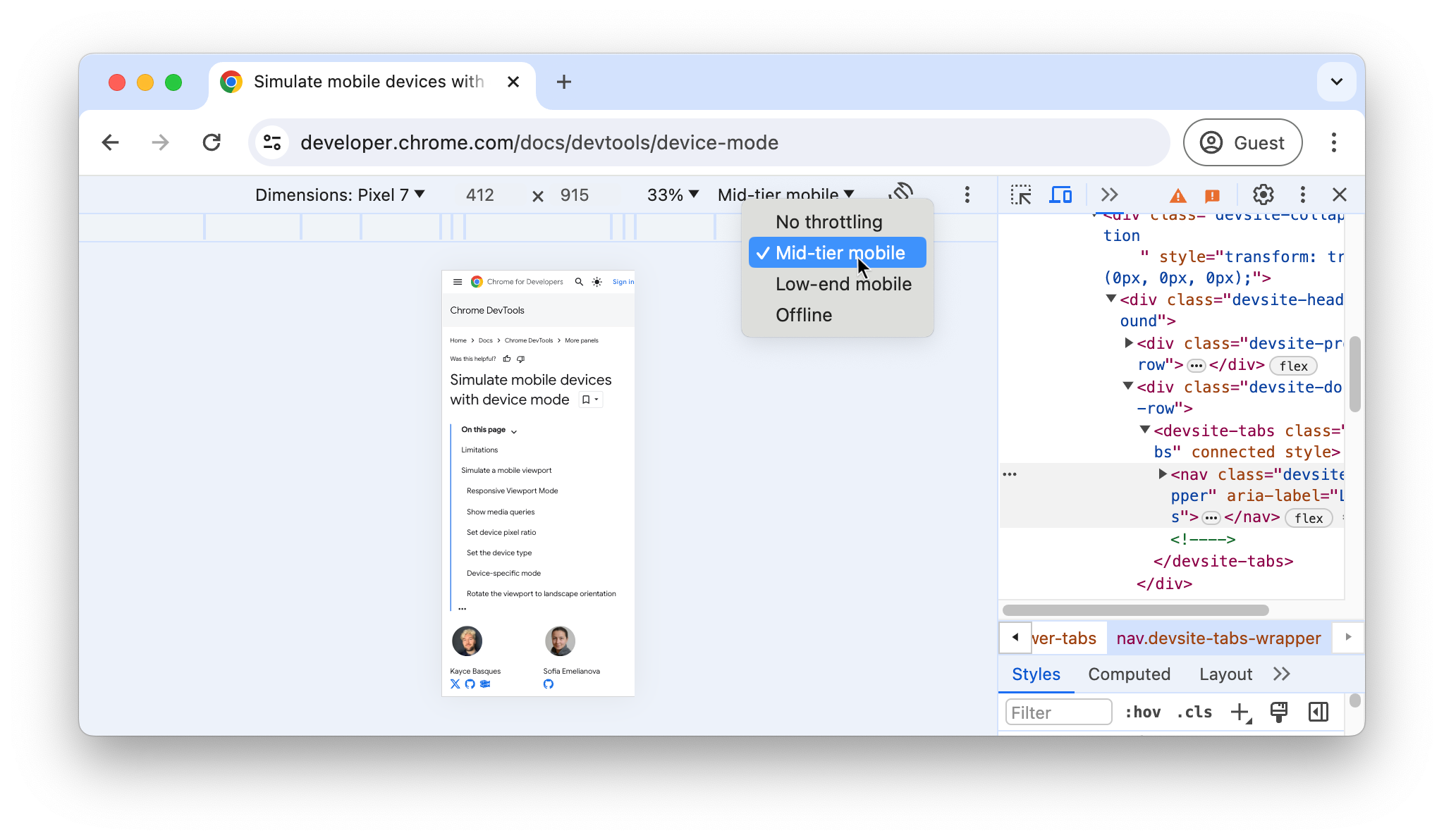The image size is (1444, 840).
Task: Click the Styles filter input field
Action: point(1058,712)
